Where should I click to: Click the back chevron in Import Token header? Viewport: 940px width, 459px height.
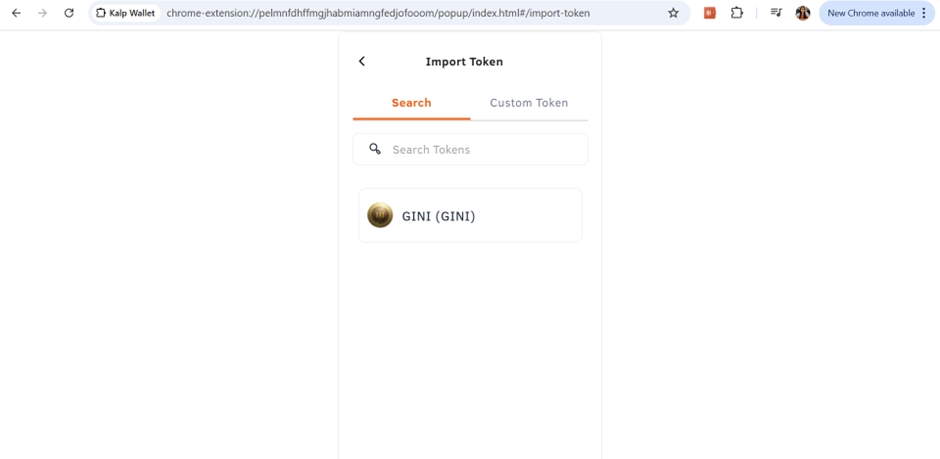click(362, 61)
